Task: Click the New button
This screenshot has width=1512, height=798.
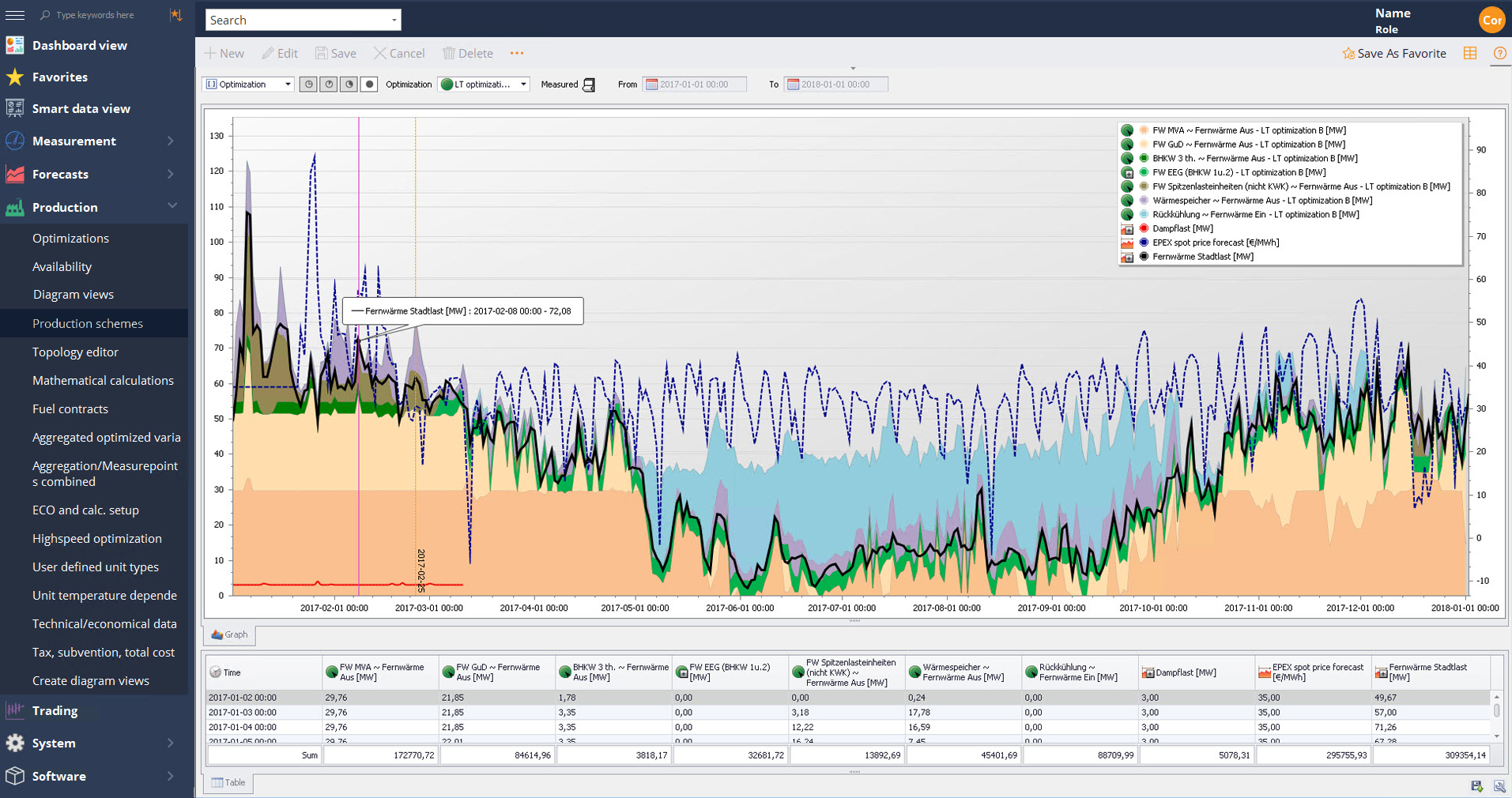Action: click(x=224, y=53)
